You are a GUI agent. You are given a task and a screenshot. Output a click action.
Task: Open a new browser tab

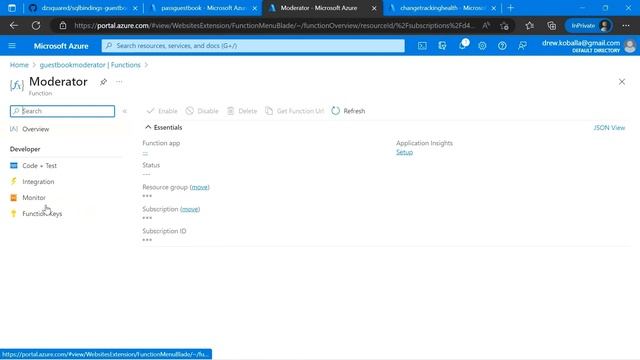[x=511, y=8]
